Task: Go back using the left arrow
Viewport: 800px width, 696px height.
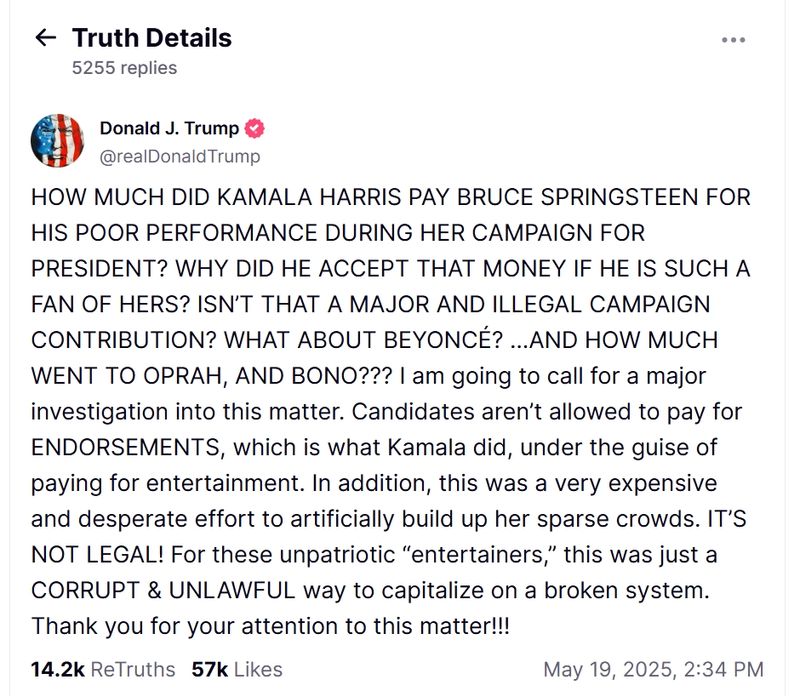Action: click(x=45, y=39)
